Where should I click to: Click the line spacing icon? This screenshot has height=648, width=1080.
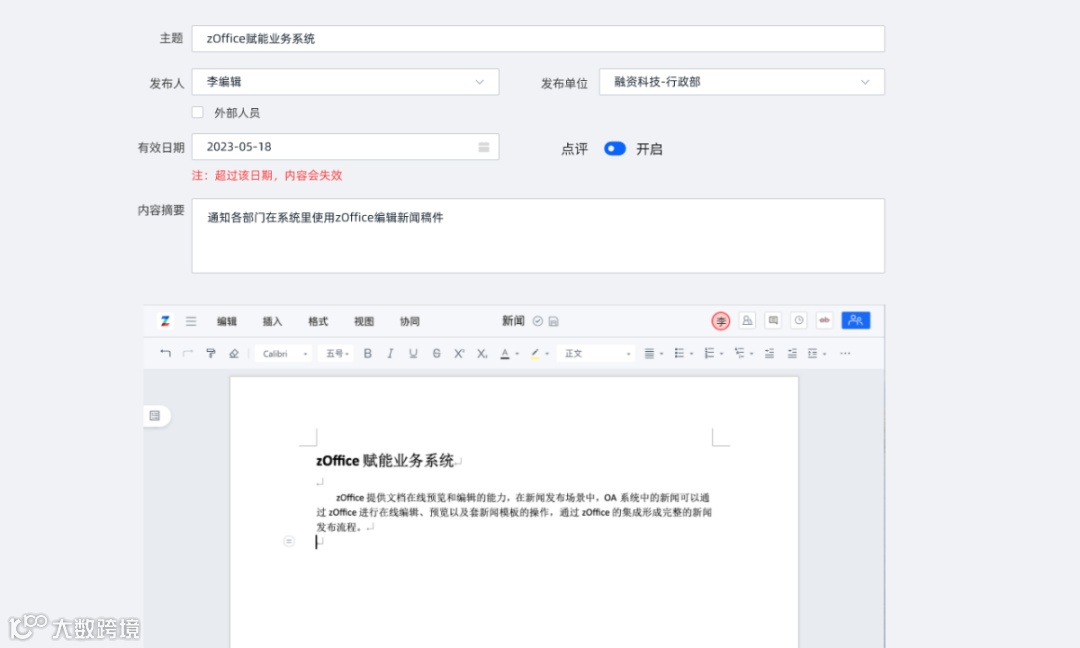click(813, 353)
